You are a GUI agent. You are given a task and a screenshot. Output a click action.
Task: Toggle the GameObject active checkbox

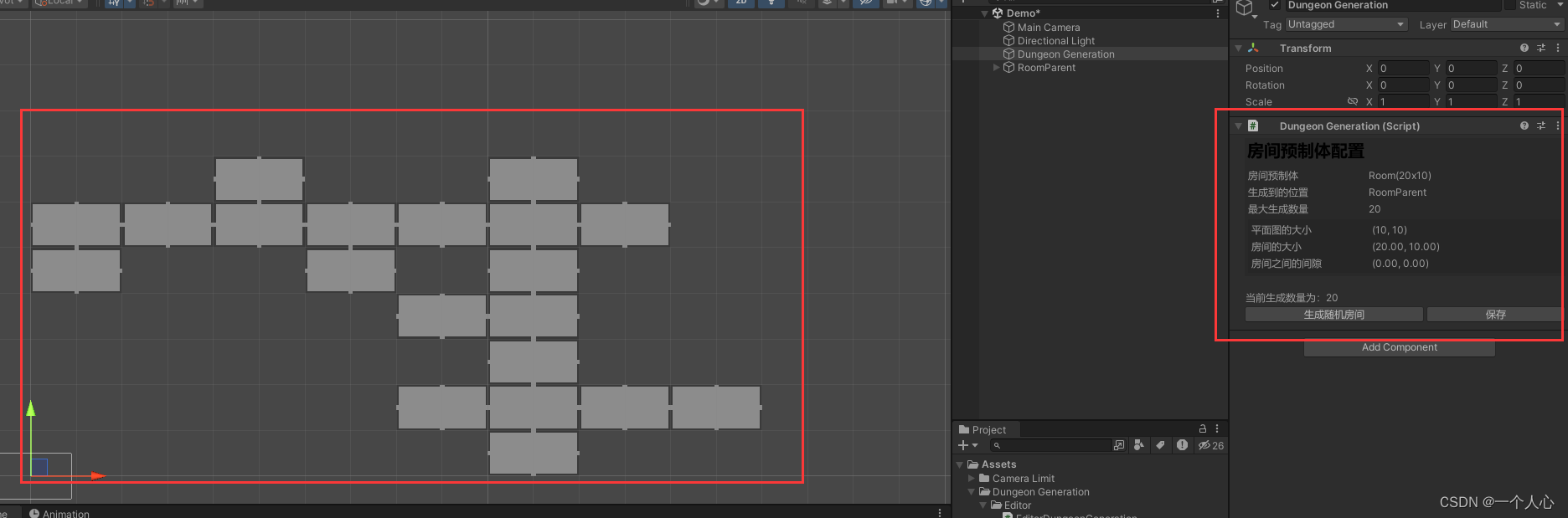1275,5
